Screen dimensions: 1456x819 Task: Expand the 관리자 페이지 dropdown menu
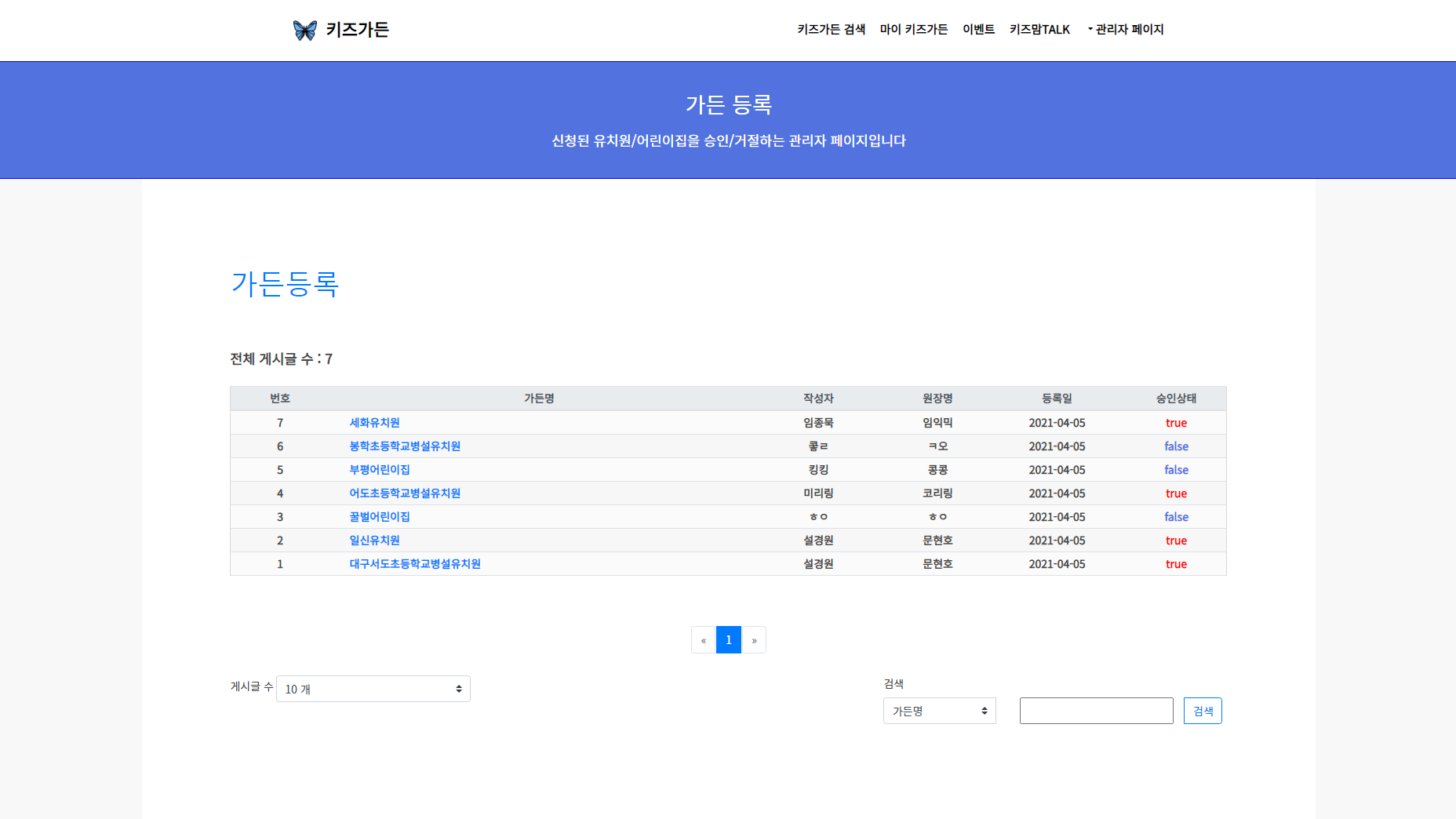click(x=1126, y=29)
